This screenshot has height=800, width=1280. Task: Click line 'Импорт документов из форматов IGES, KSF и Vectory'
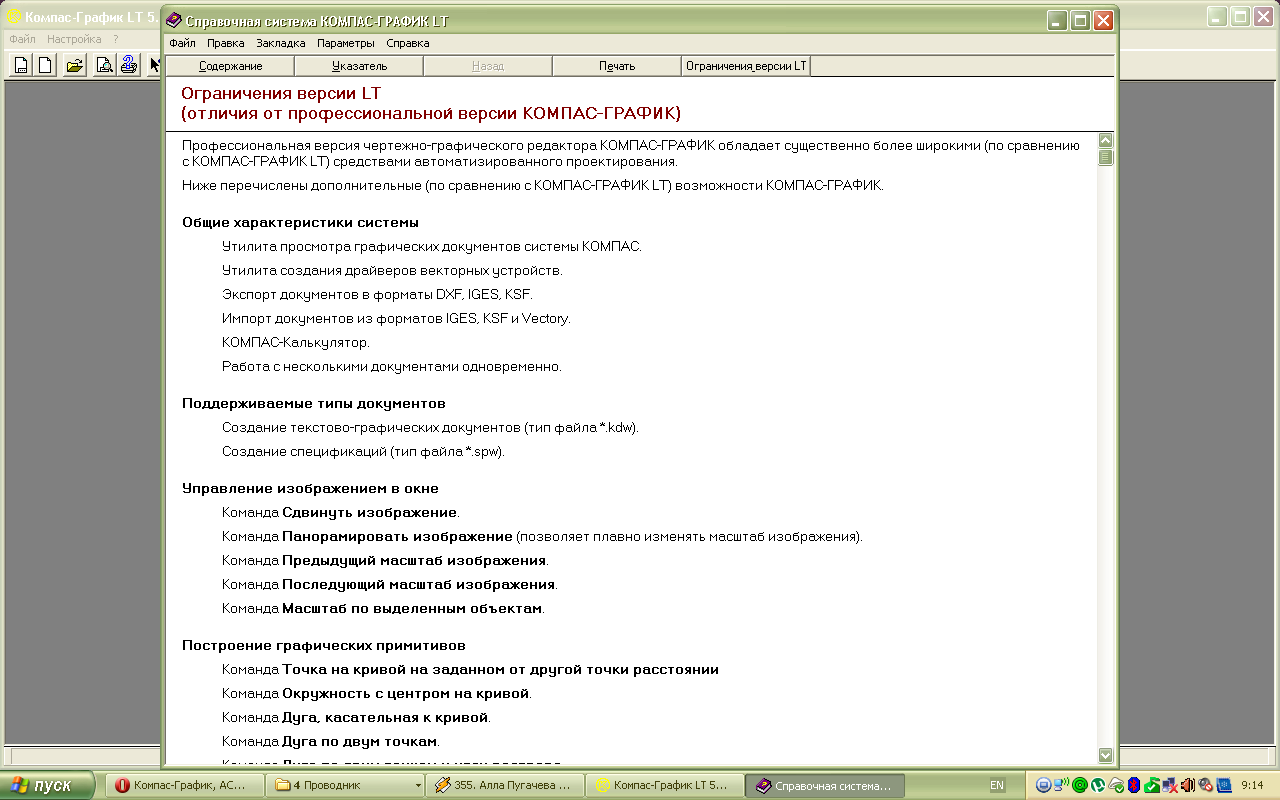396,318
